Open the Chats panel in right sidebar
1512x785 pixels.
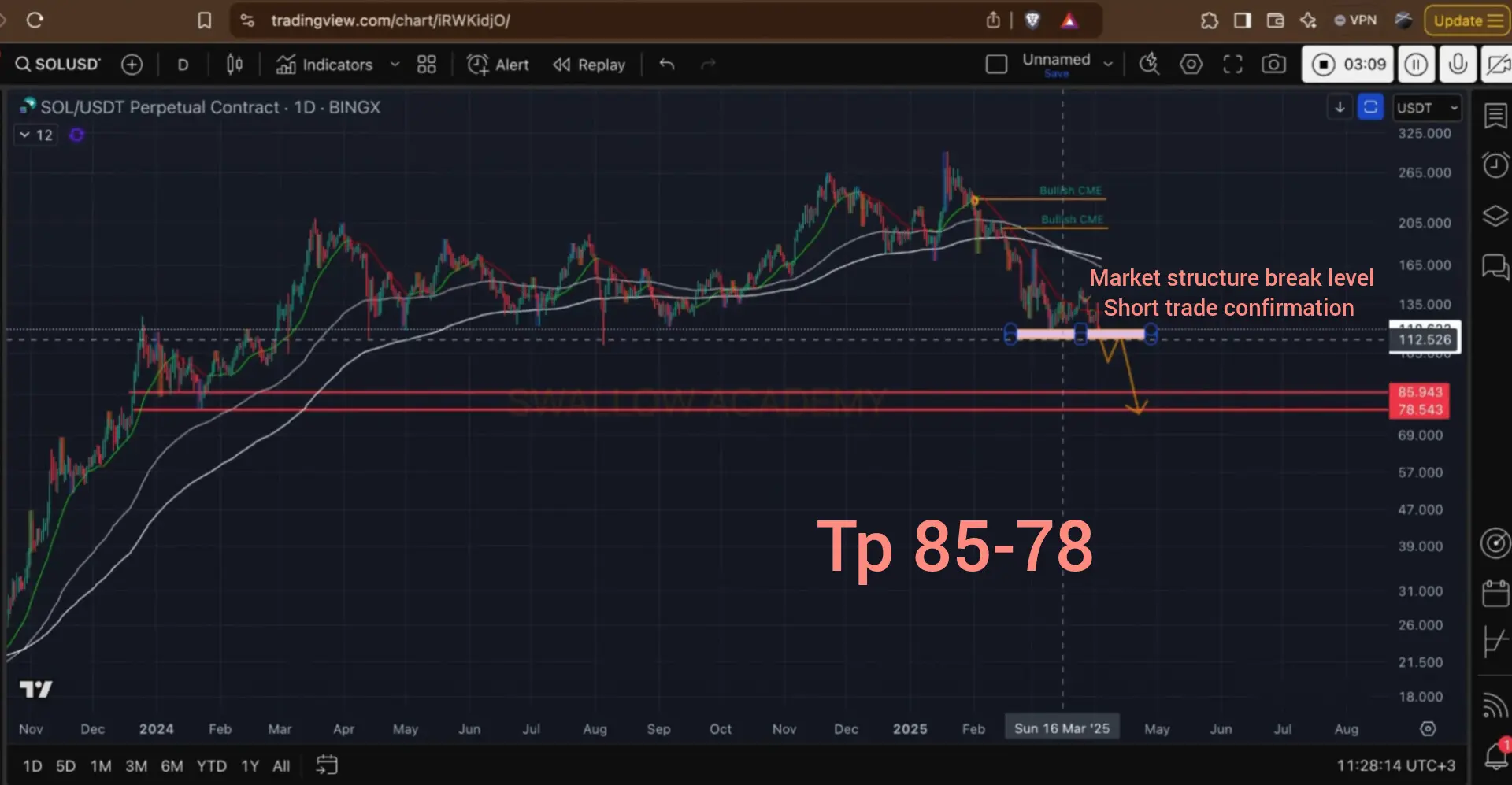click(x=1495, y=267)
